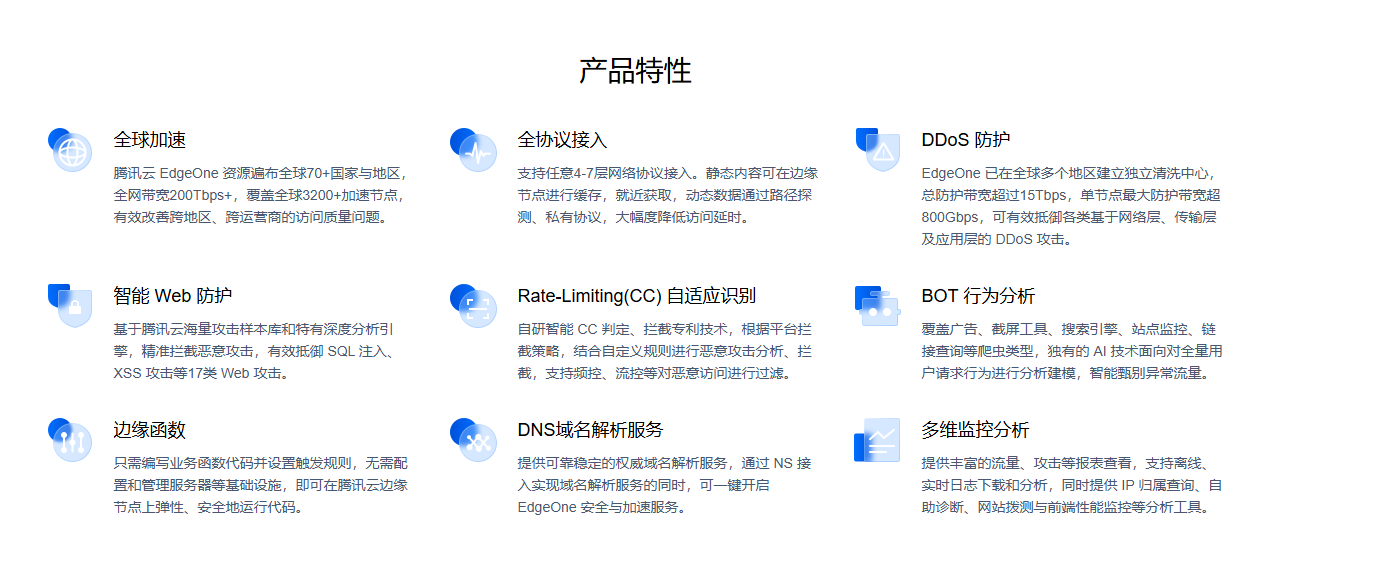
Task: Click the description starting 提供丰富的流量、攻击等报表
Action: 1072,485
